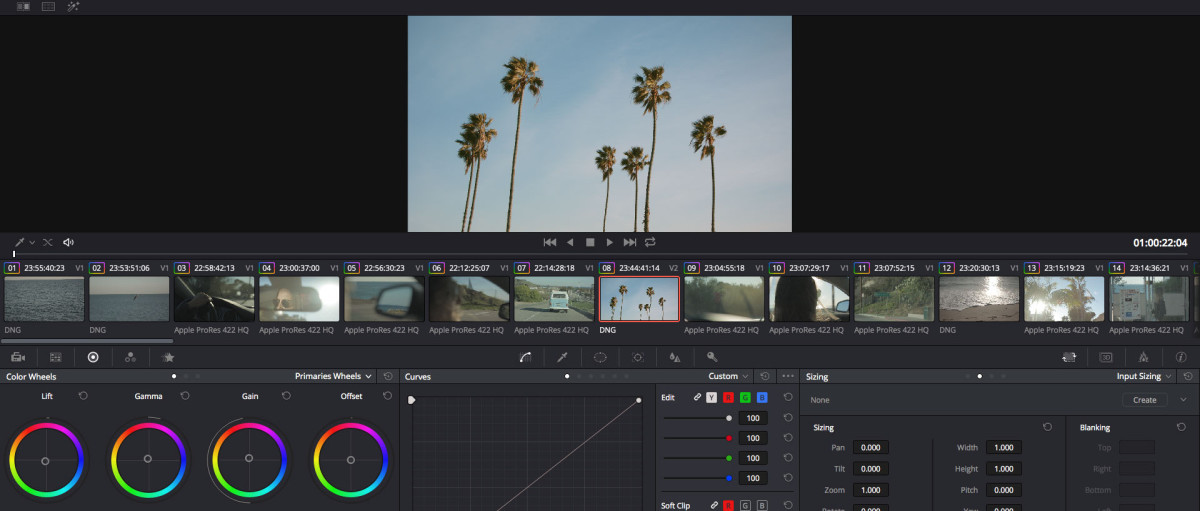Click the Create button in Sizing
1200x511 pixels.
click(x=1145, y=400)
